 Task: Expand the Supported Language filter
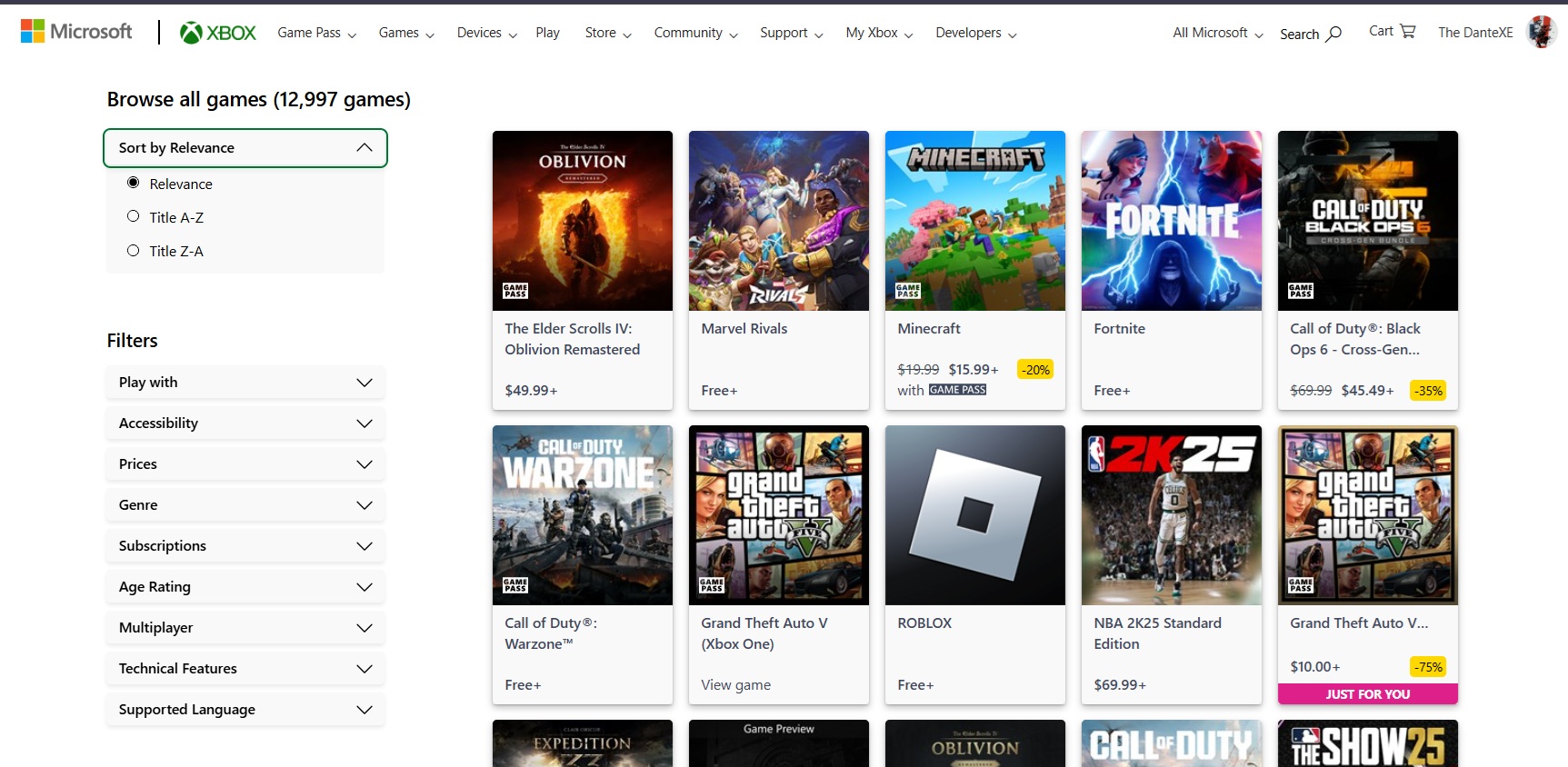click(245, 710)
